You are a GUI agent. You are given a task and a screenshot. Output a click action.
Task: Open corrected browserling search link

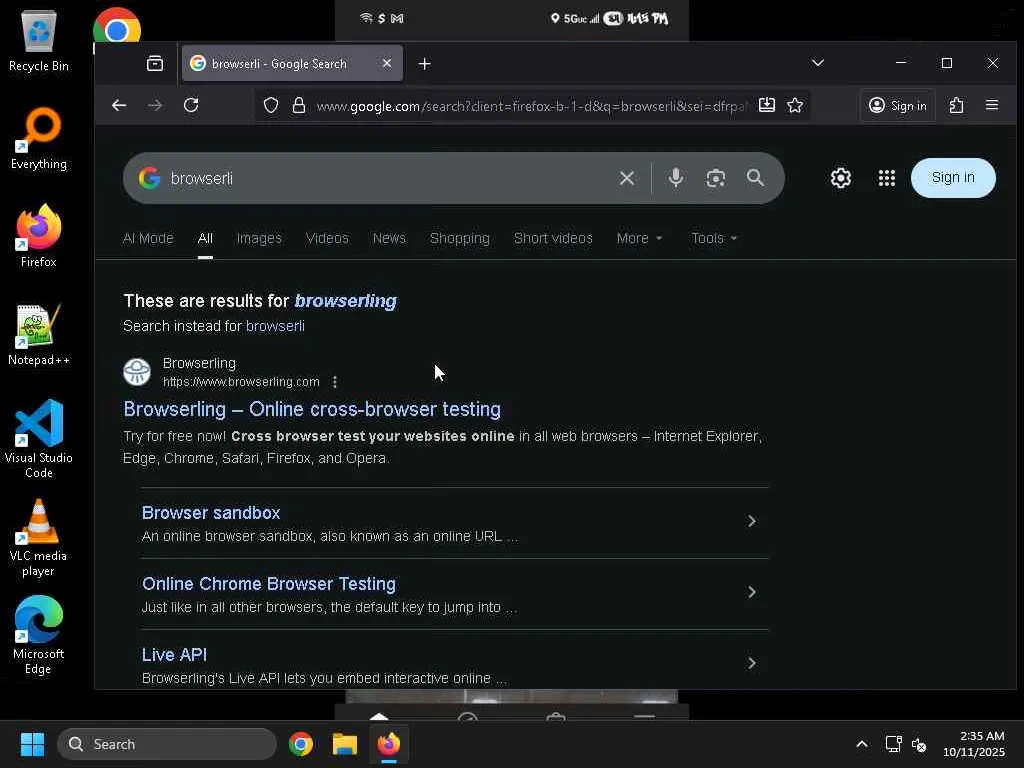click(x=345, y=300)
